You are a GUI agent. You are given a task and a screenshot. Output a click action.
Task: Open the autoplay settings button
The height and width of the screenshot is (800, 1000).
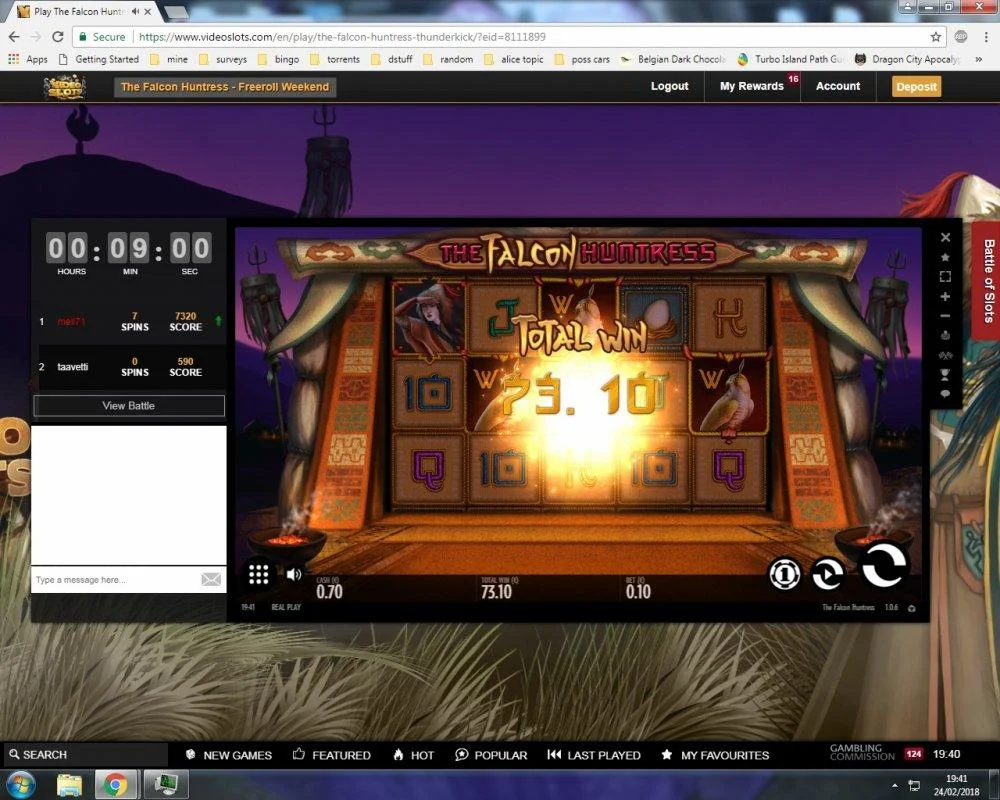point(827,574)
